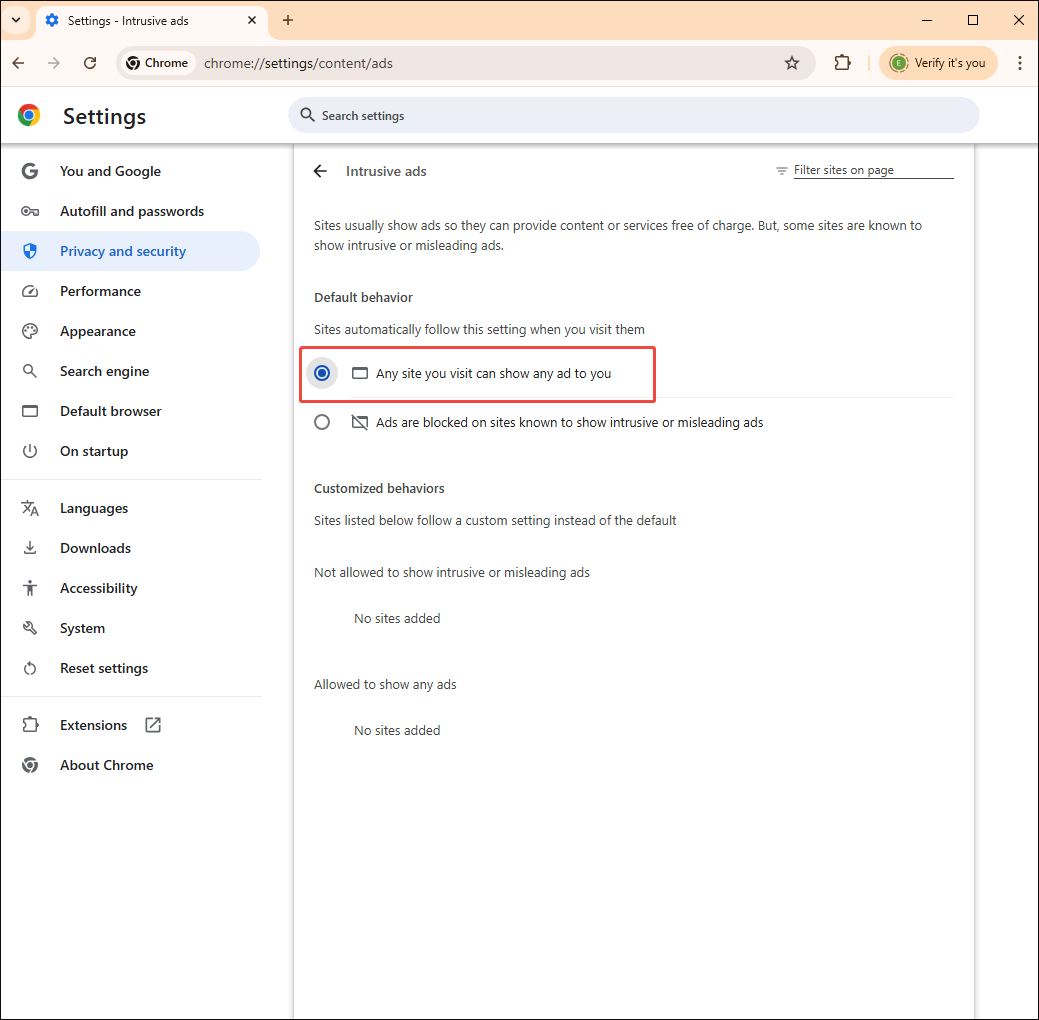This screenshot has height=1020, width=1039.
Task: Open Chrome's three-dot menu
Action: coord(1020,62)
